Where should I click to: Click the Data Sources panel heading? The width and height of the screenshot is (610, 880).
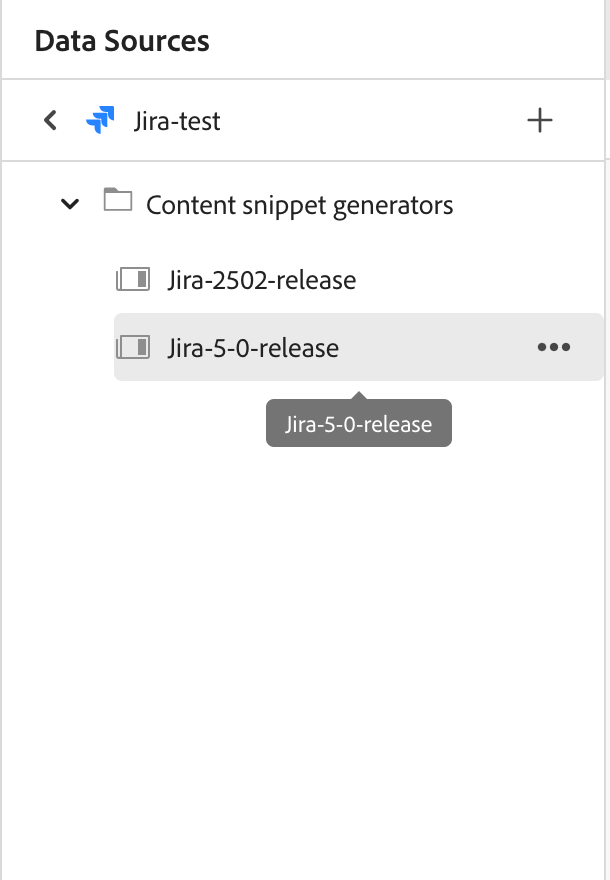point(122,41)
